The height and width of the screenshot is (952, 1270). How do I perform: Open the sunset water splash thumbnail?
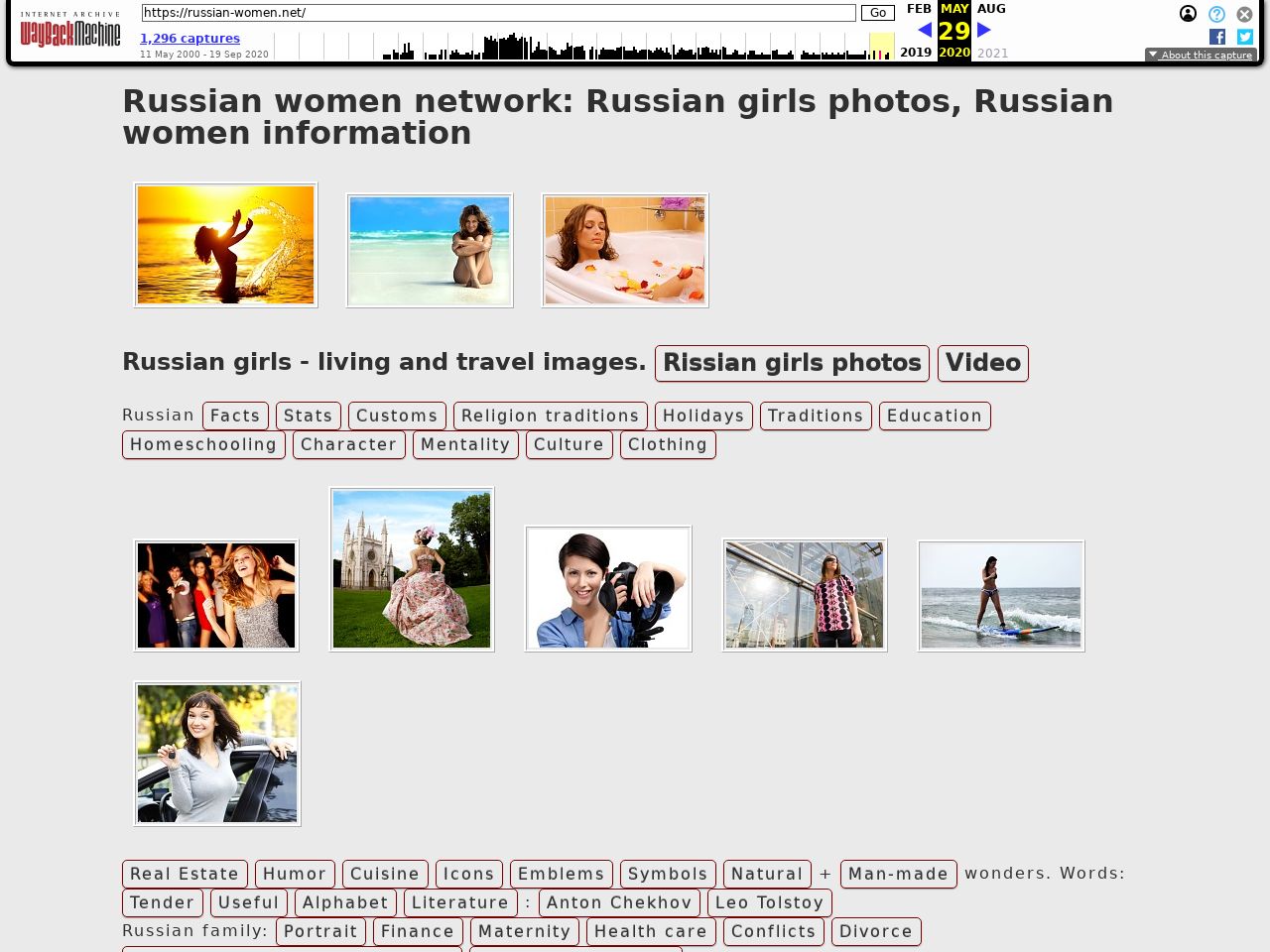point(226,245)
